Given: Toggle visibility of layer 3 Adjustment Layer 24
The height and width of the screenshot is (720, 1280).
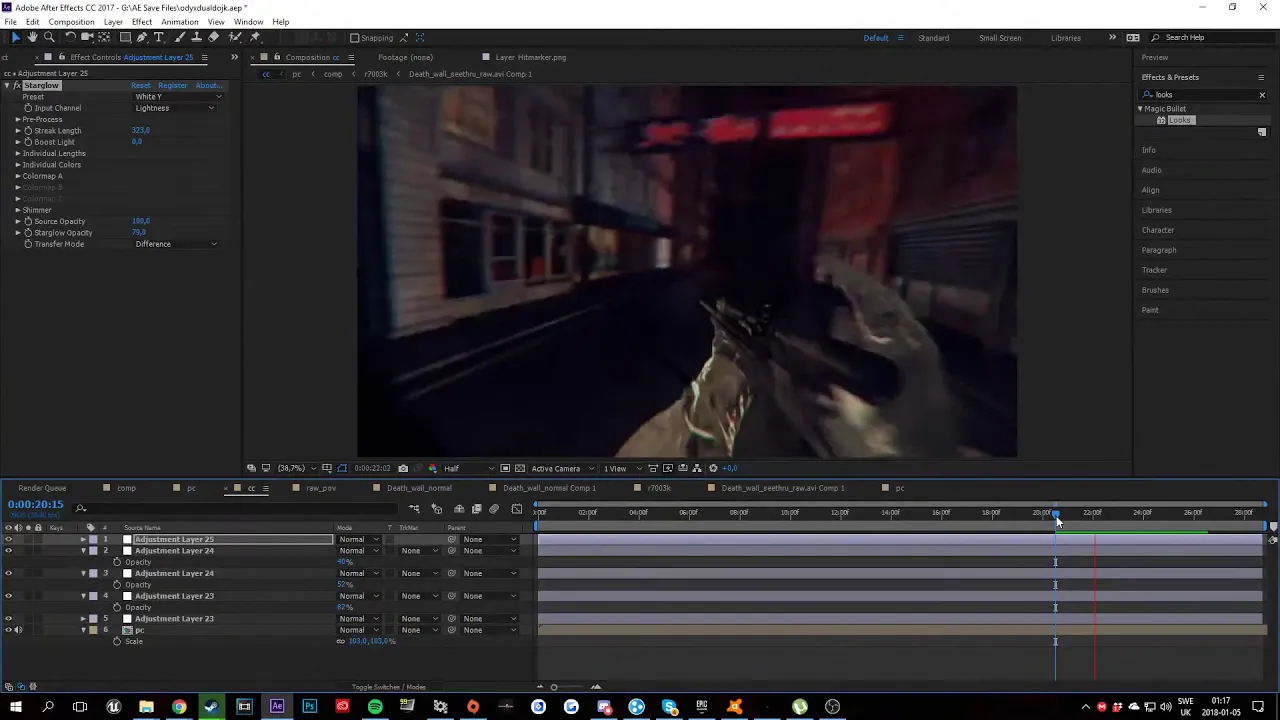Looking at the screenshot, I should [x=8, y=573].
